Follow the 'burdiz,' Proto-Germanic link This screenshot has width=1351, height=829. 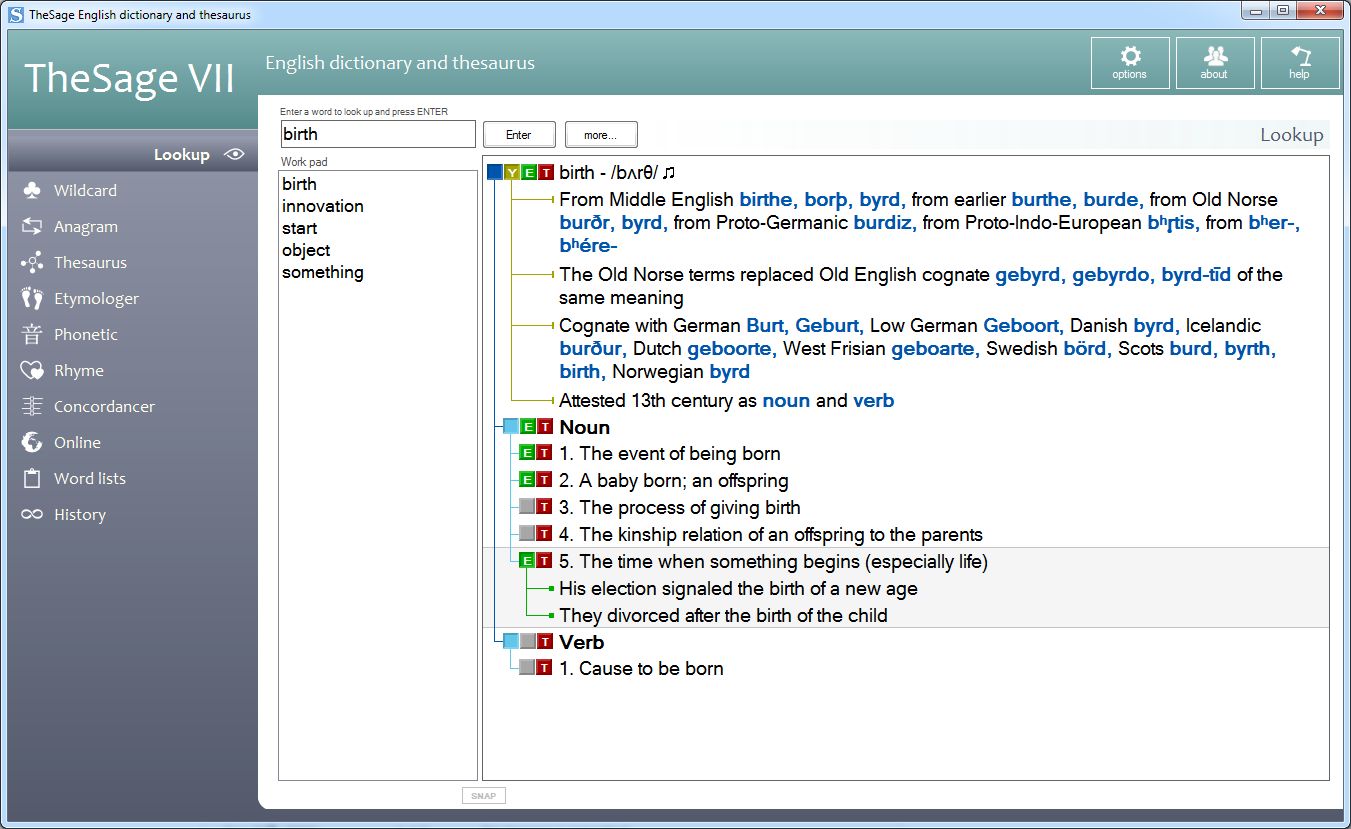click(885, 223)
